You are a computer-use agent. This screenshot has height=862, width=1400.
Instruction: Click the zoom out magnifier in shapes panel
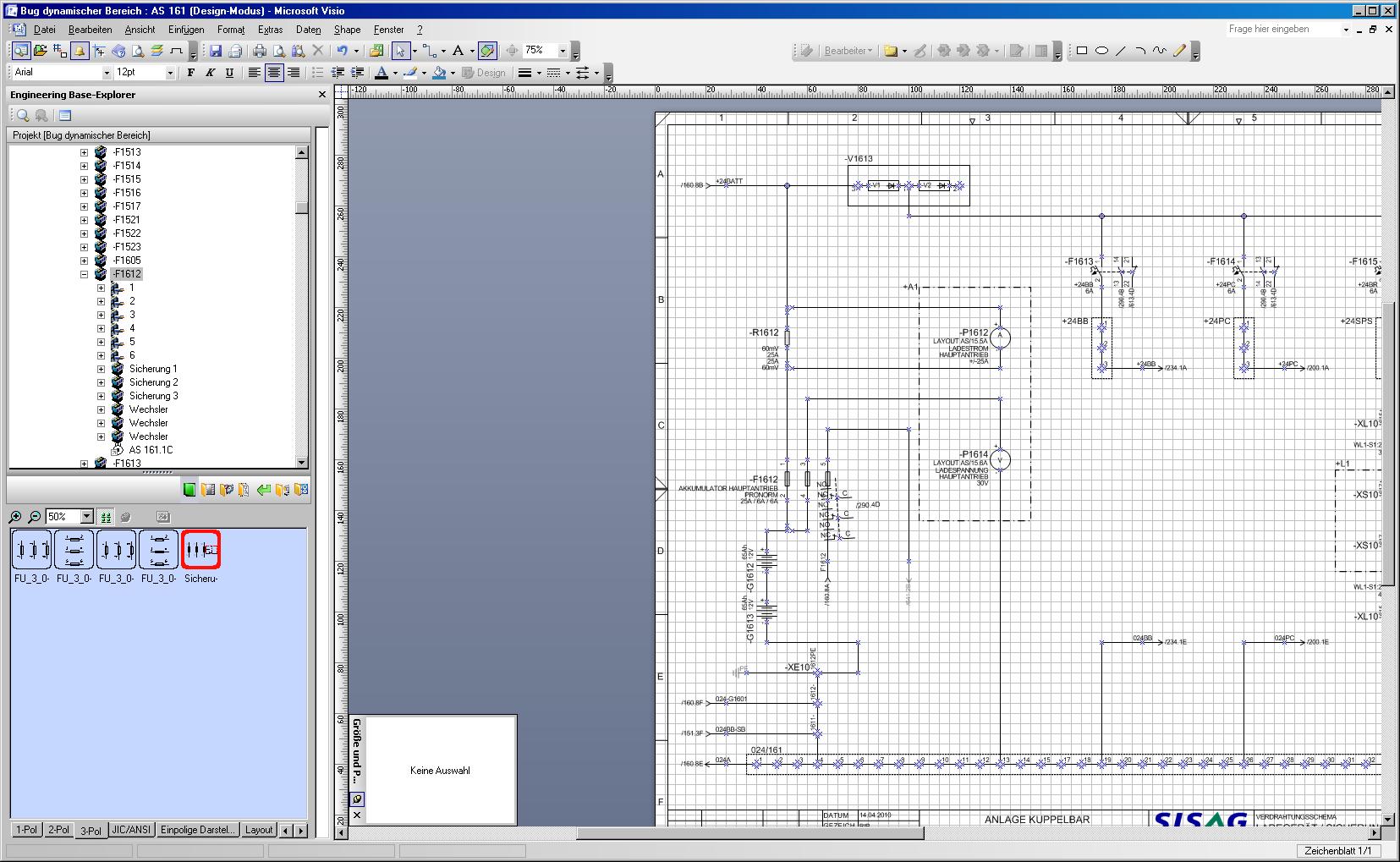point(35,516)
